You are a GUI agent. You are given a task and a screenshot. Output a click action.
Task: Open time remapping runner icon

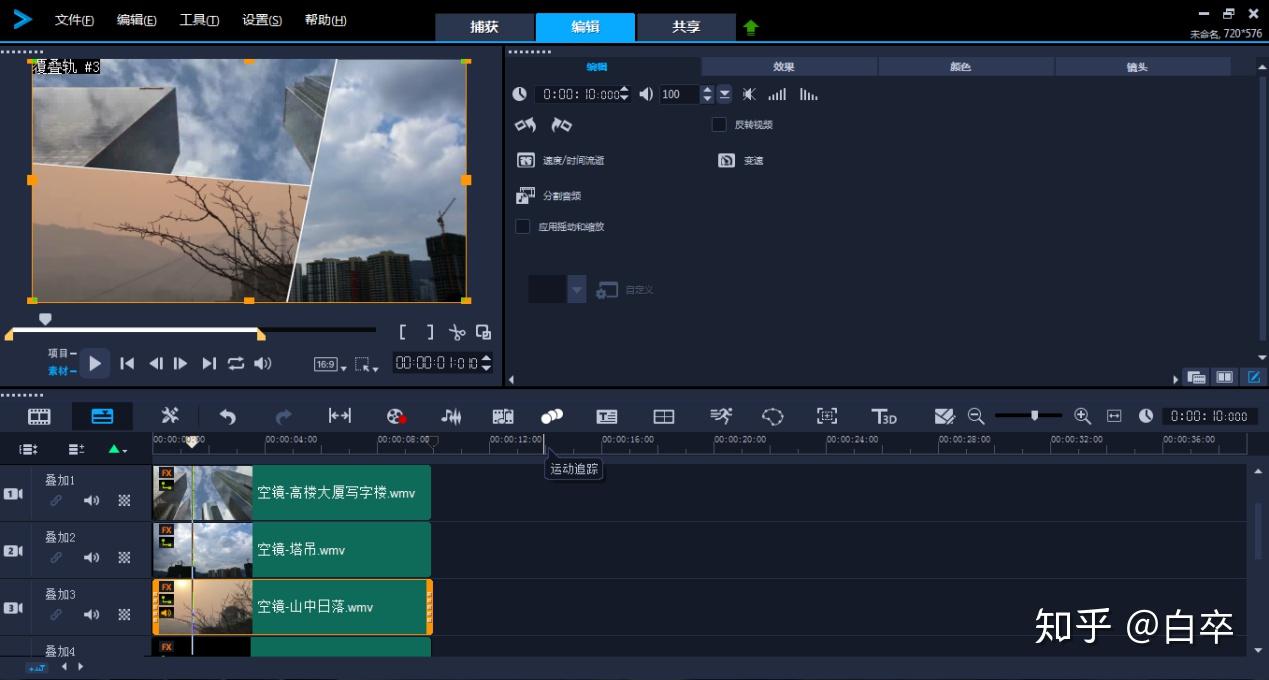(x=721, y=416)
